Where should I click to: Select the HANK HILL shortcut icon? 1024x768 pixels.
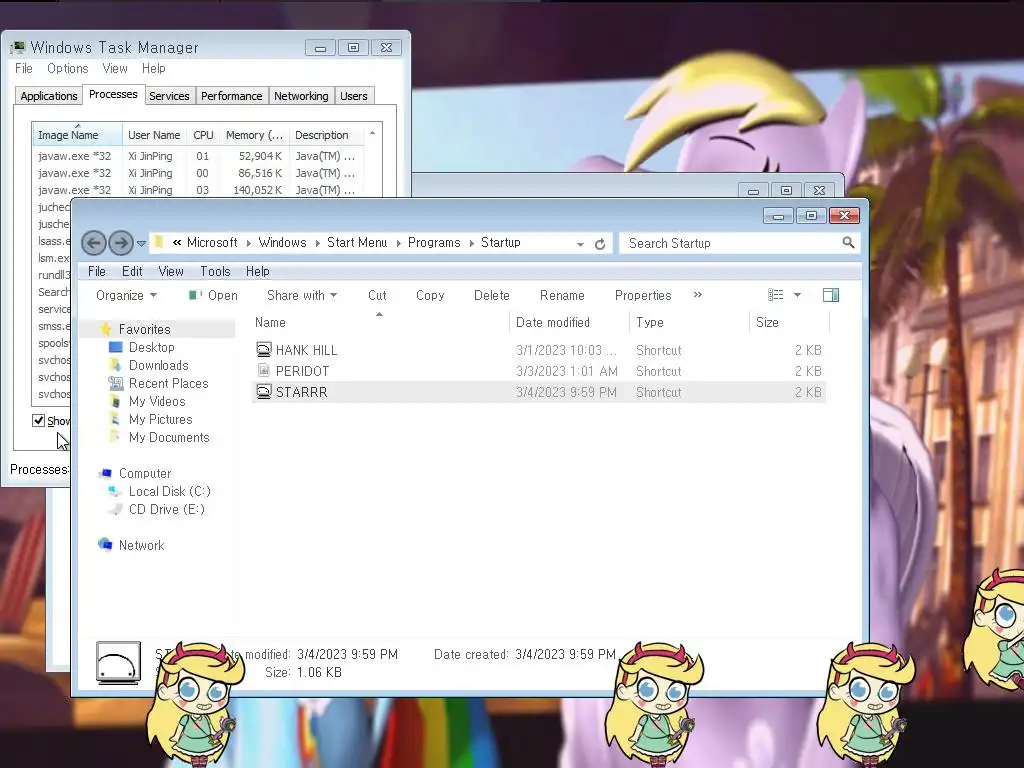(x=263, y=349)
